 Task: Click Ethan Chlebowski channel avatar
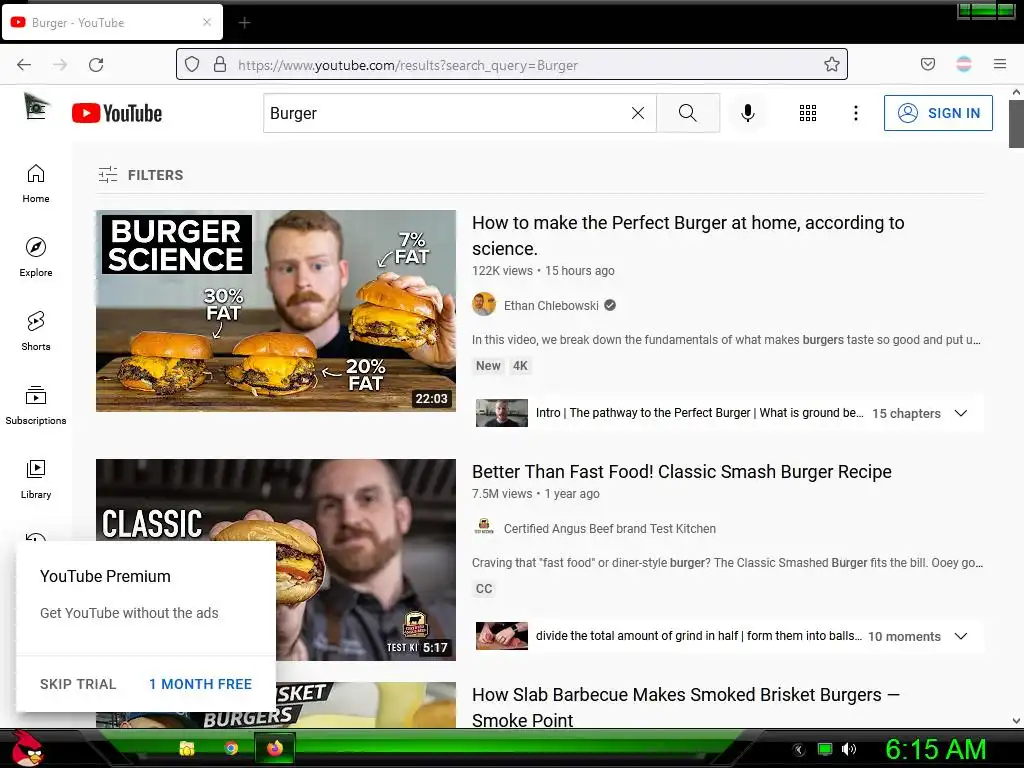point(484,304)
